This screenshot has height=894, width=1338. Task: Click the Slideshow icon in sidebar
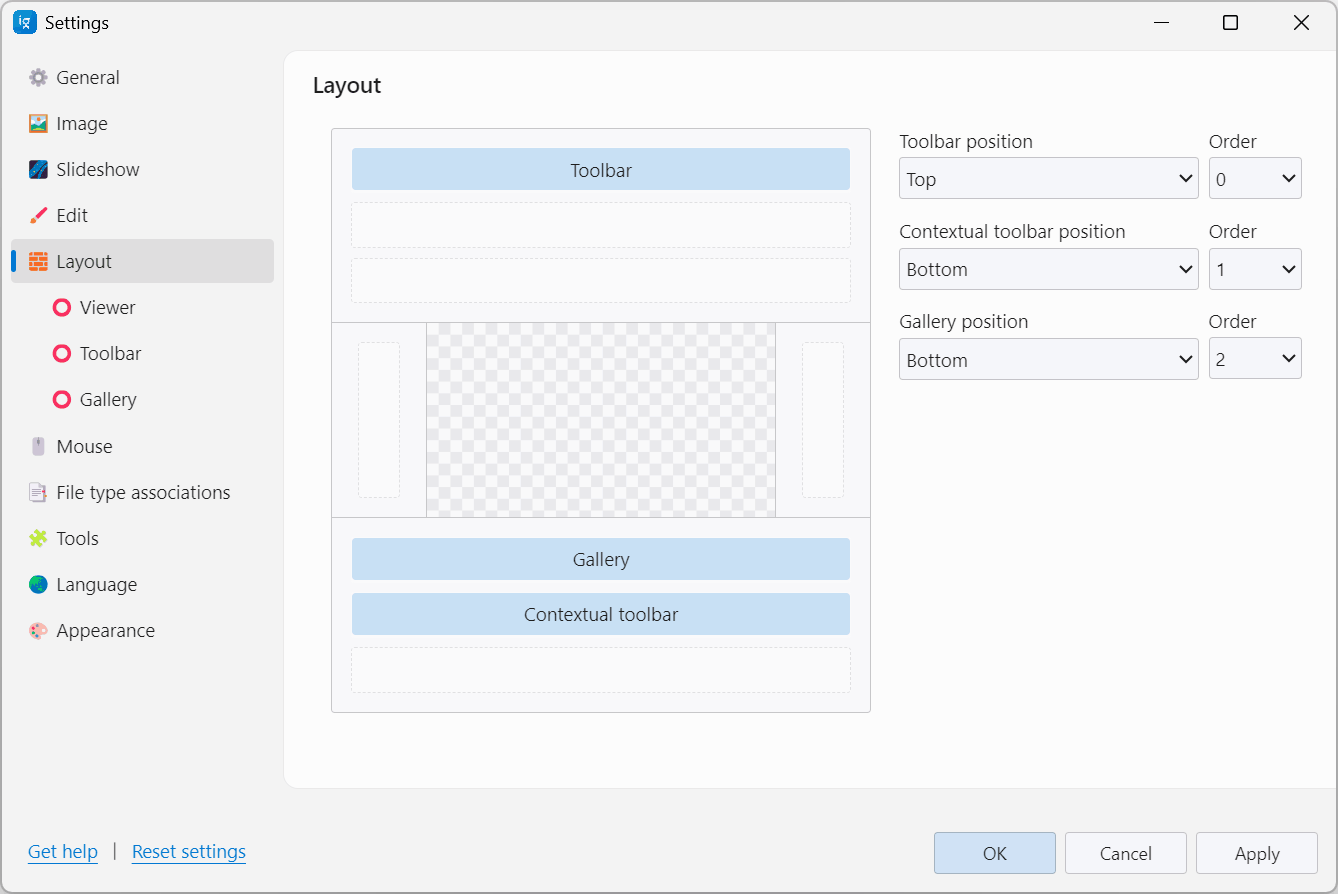click(x=38, y=170)
